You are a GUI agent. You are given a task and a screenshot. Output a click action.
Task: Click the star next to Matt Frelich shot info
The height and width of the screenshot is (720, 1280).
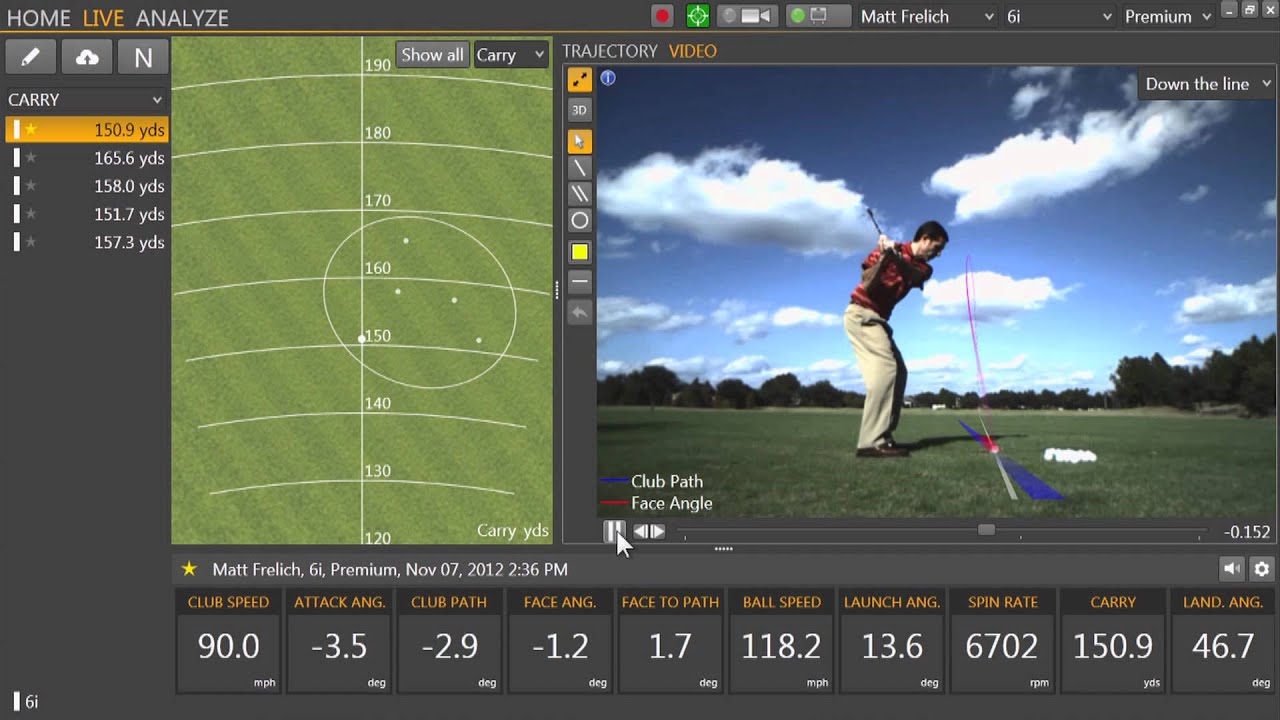click(189, 569)
